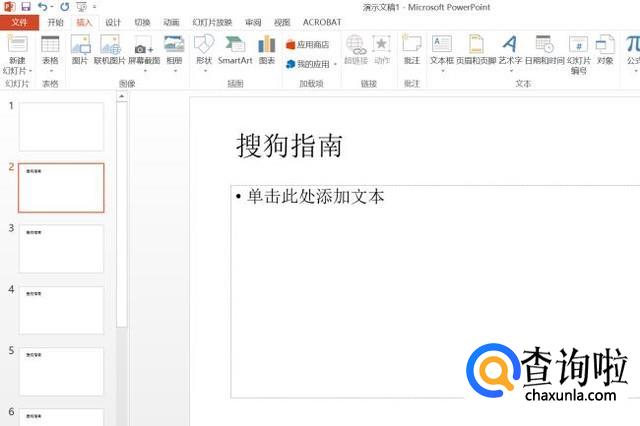Viewport: 640px width, 426px height.
Task: Insert 日期和时间 date and time
Action: click(544, 49)
